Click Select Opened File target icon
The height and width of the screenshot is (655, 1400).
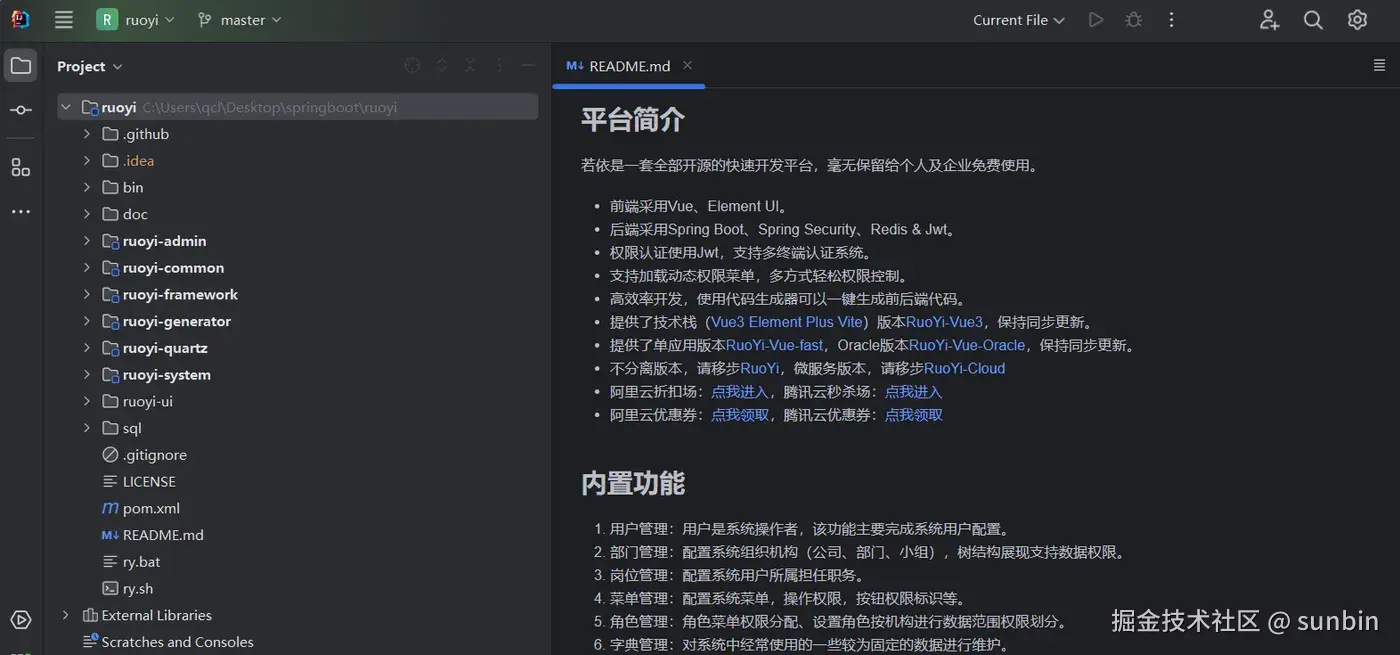(x=412, y=66)
